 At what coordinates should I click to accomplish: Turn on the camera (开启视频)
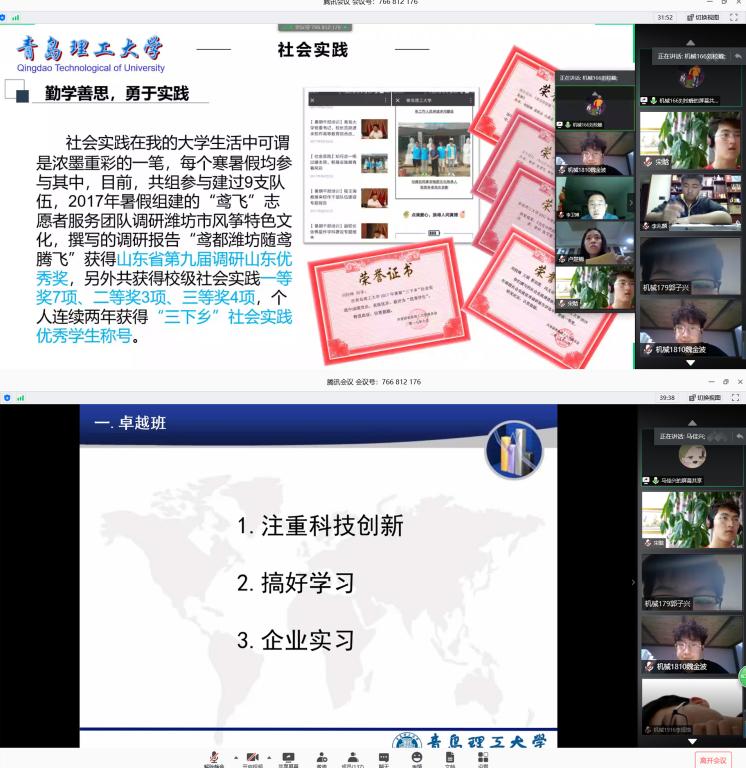pos(253,758)
